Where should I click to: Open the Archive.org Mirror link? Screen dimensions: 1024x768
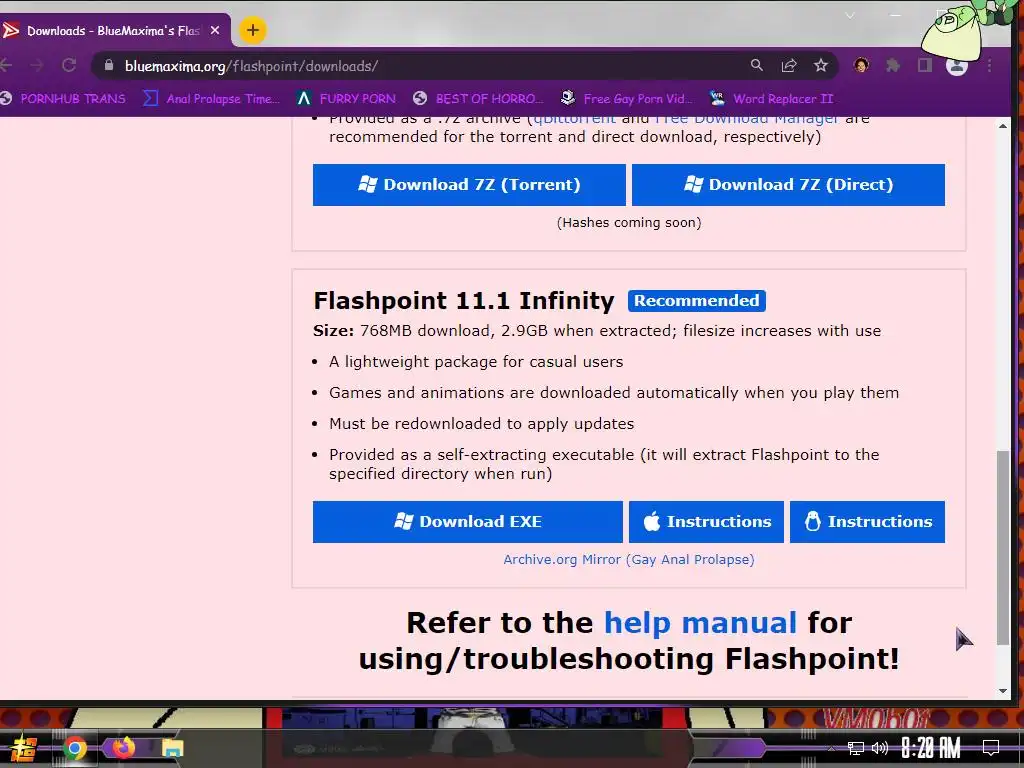(x=628, y=560)
